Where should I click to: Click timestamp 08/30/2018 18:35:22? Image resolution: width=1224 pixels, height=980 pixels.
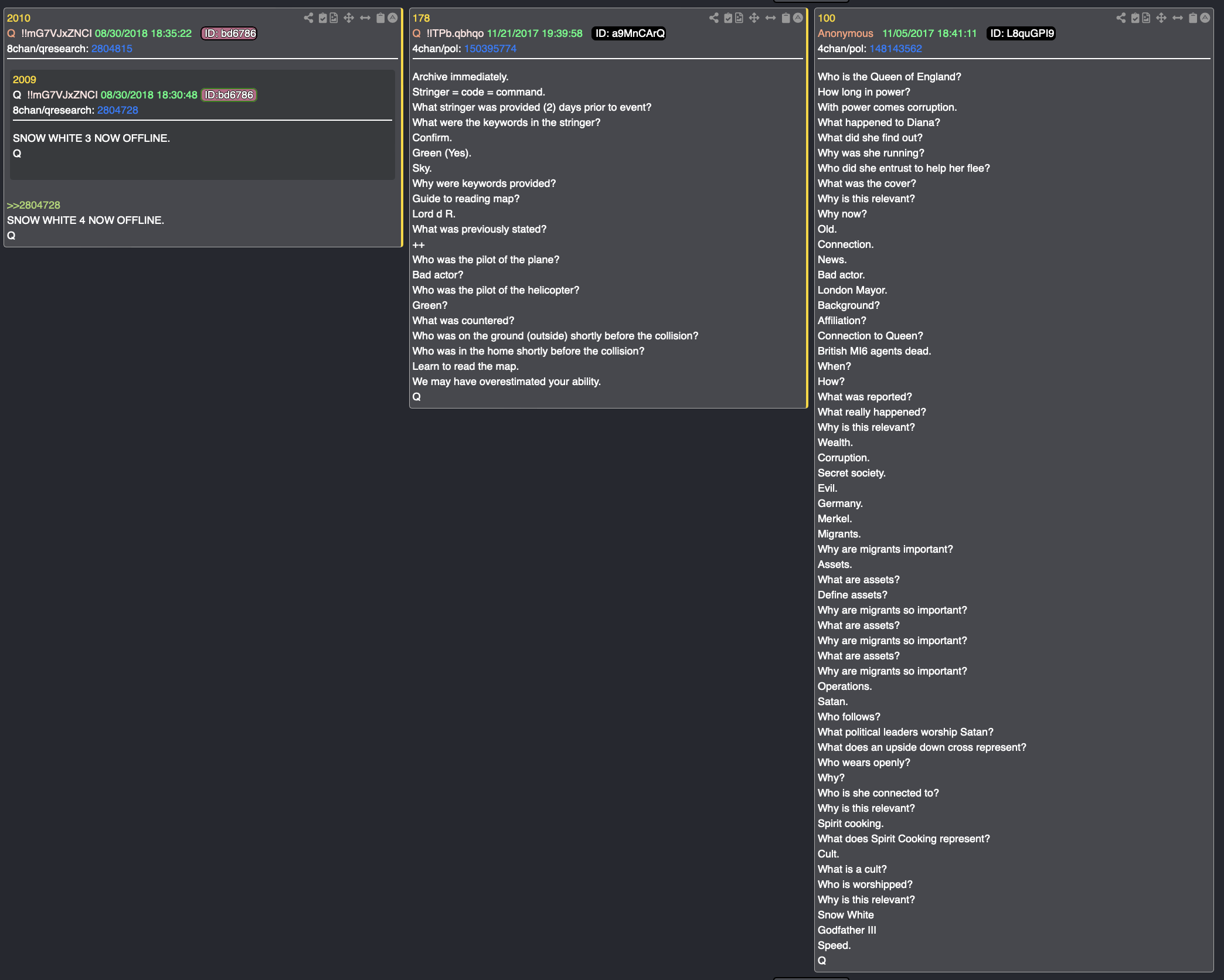(143, 33)
